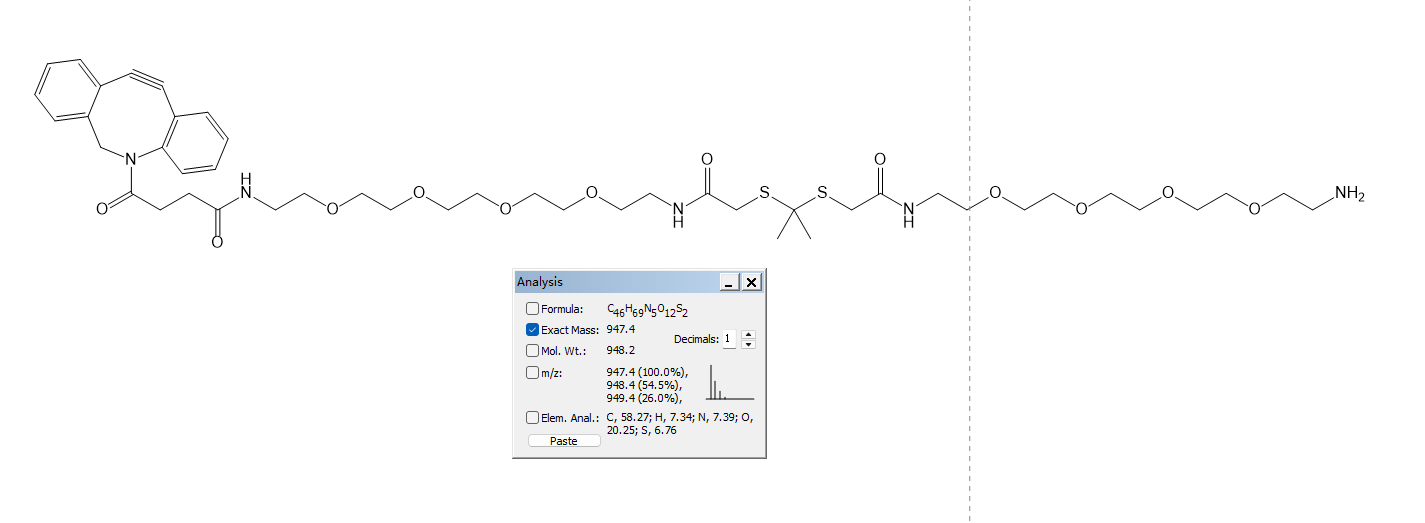Click the Paste button in Analysis
This screenshot has height=523, width=1425.
click(564, 441)
